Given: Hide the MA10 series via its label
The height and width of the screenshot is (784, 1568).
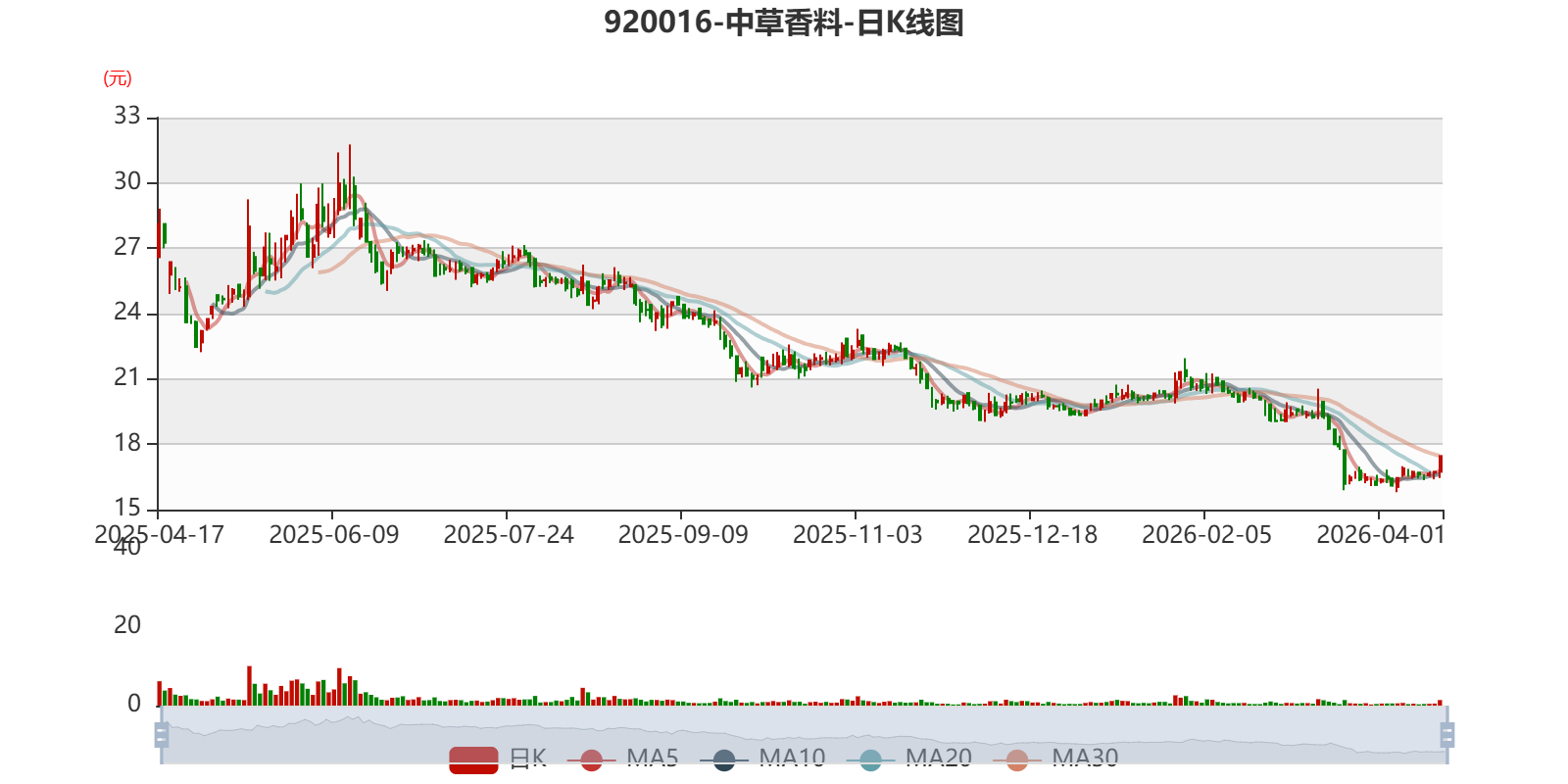Looking at the screenshot, I should 792,759.
